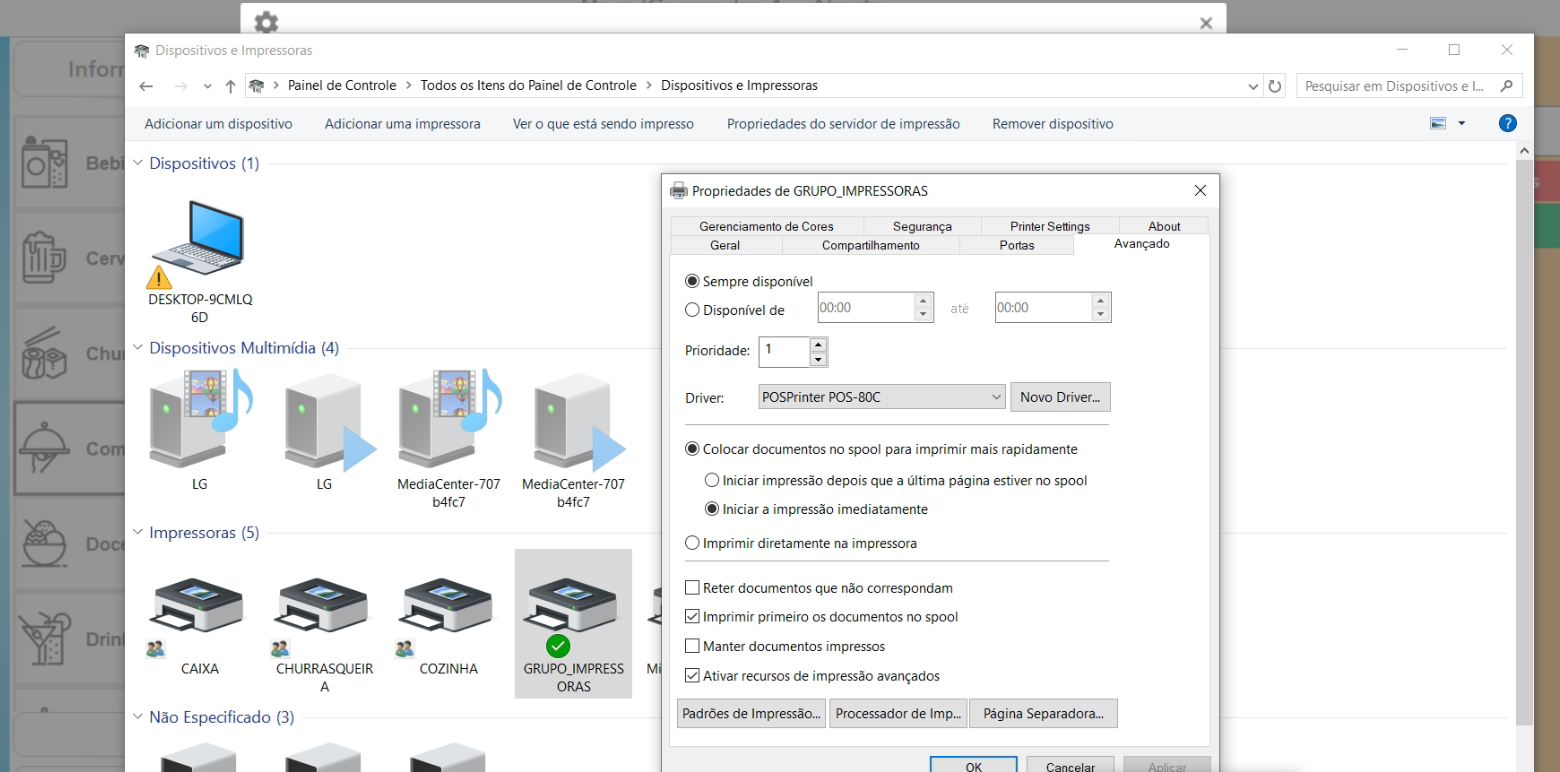Switch to the Portas tab
The image size is (1560, 772).
(1016, 245)
